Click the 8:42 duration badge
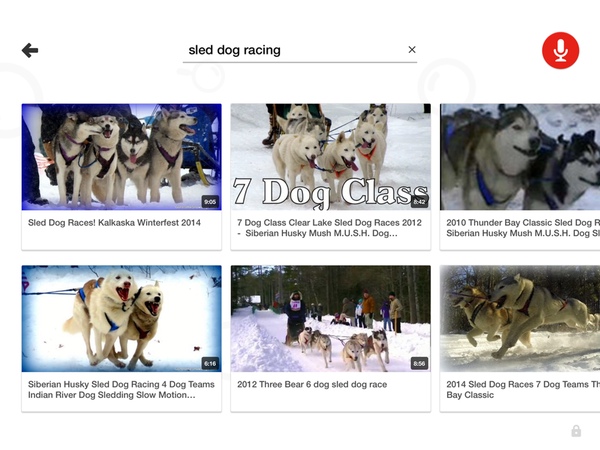The height and width of the screenshot is (450, 600). [419, 202]
